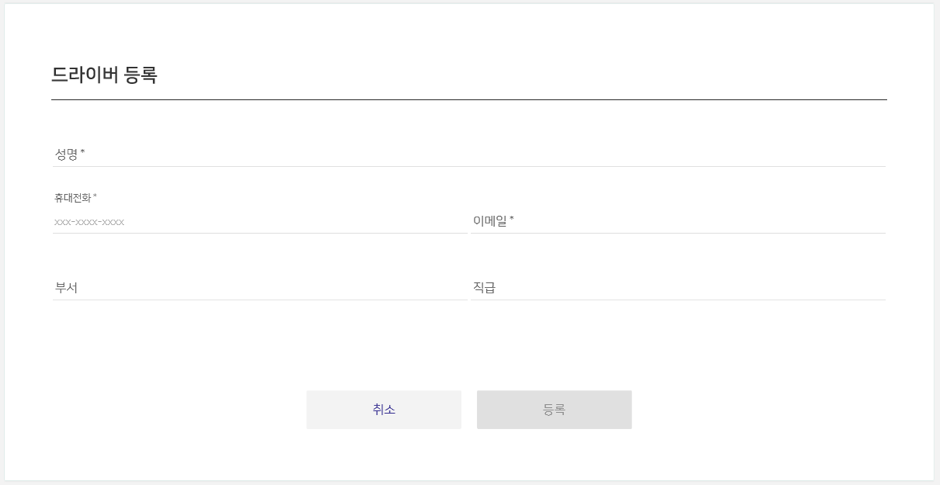Click the 부서 label text

coord(66,288)
